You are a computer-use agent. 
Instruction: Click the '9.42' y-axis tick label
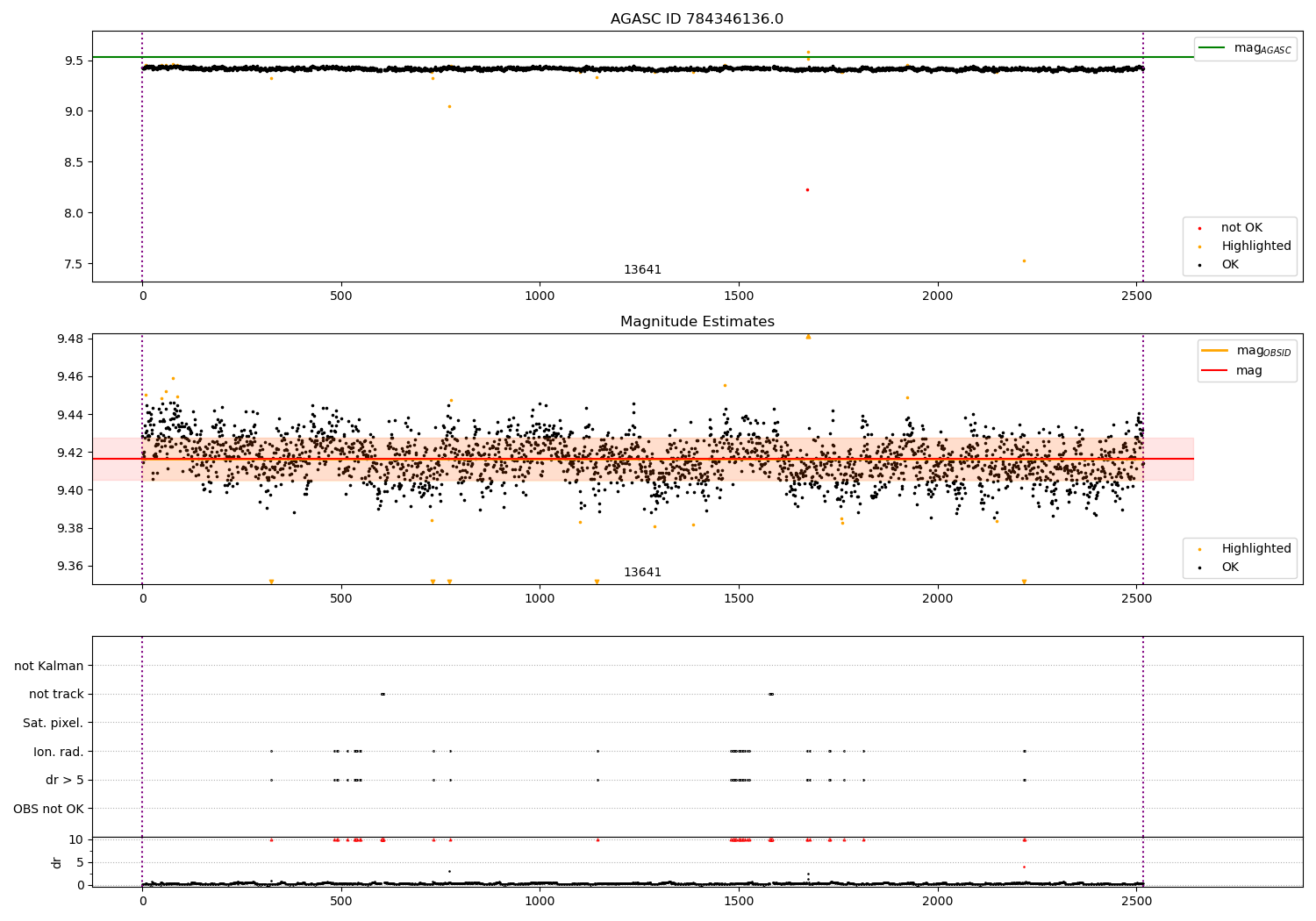tap(71, 453)
